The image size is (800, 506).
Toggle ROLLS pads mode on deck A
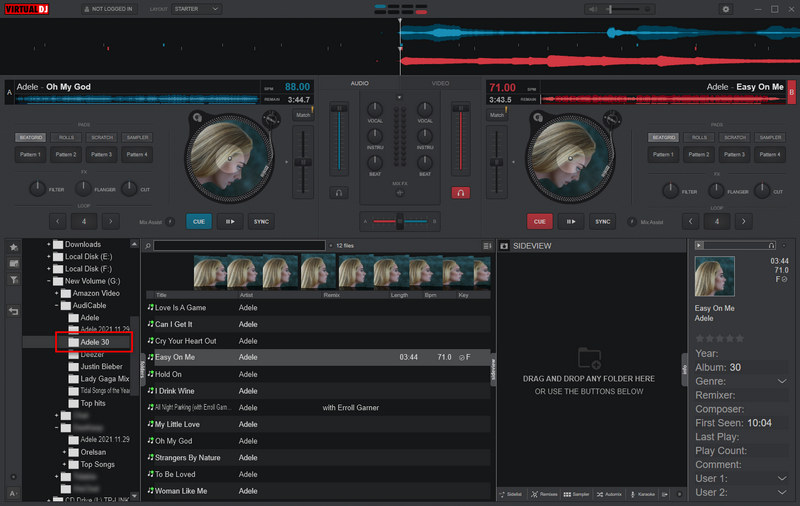[x=66, y=137]
